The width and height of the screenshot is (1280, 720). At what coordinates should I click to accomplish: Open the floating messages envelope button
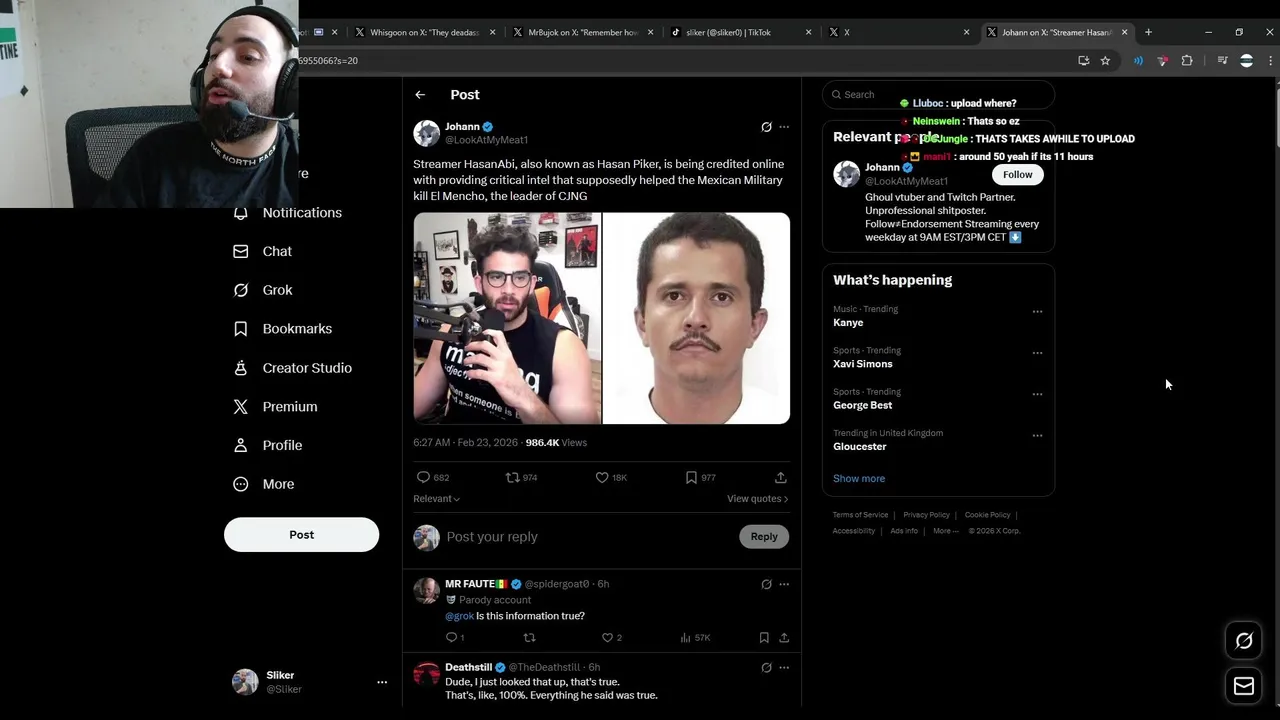click(1244, 686)
